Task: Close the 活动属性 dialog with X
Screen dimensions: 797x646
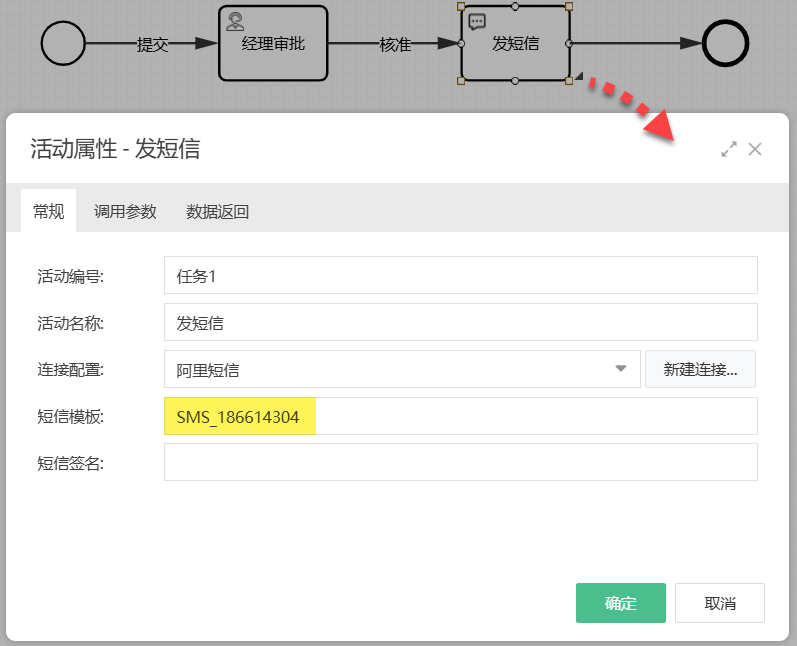Action: pyautogui.click(x=755, y=149)
